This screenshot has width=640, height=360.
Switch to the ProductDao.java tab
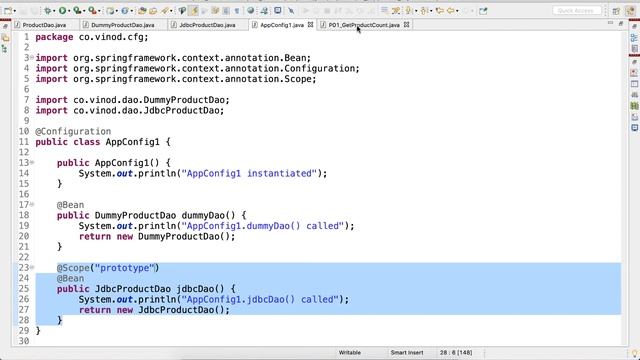click(44, 25)
